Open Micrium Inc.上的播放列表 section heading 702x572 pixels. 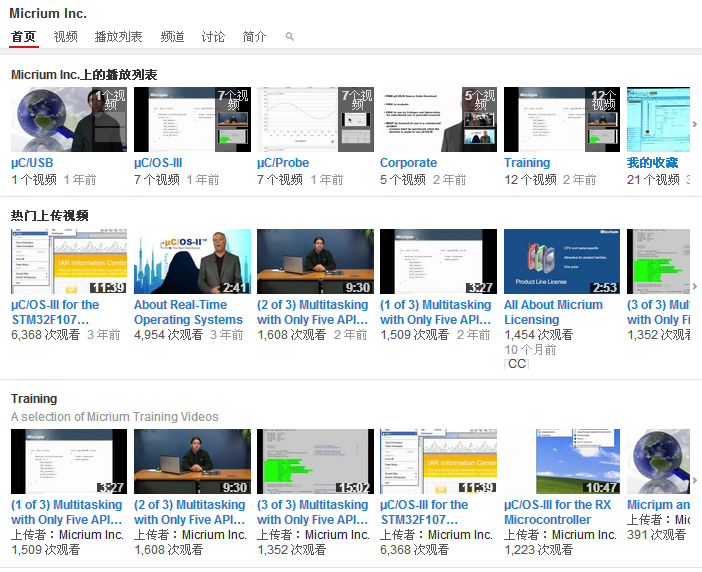[84, 75]
